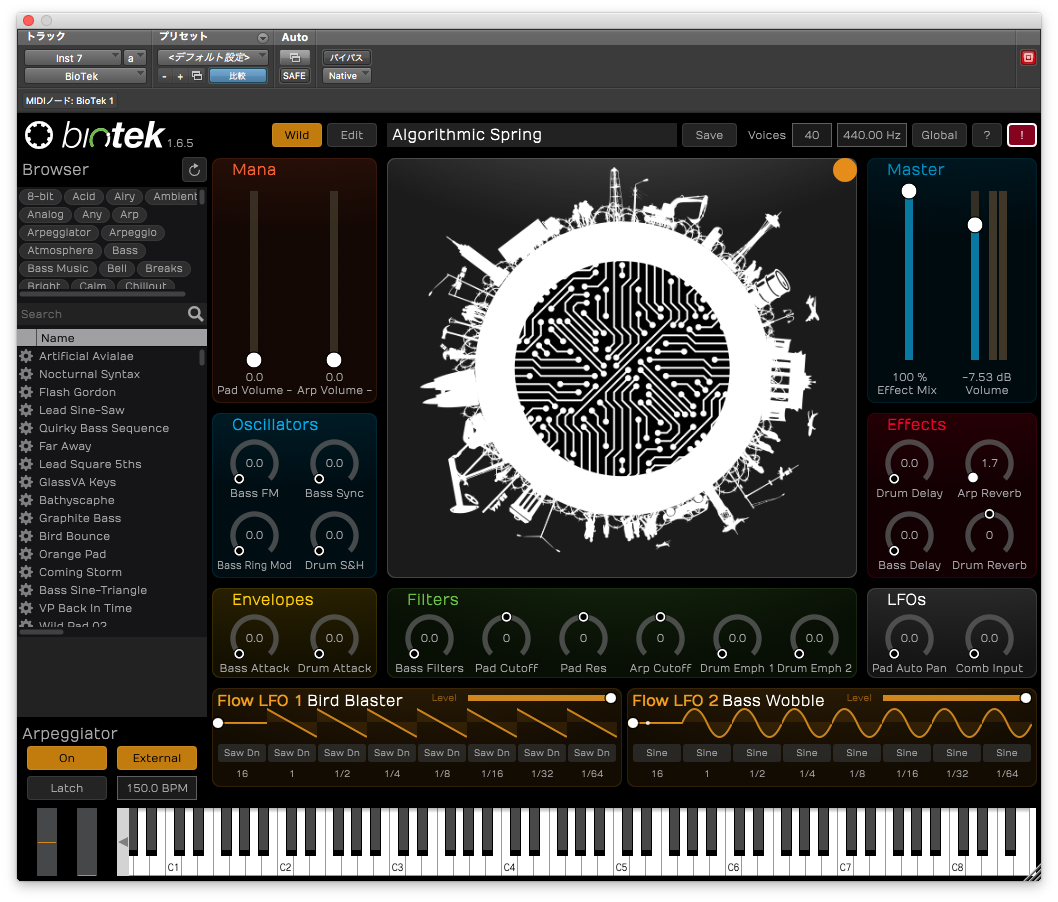The width and height of the screenshot is (1058, 902).
Task: Load the Coming Storm preset
Action: (80, 572)
